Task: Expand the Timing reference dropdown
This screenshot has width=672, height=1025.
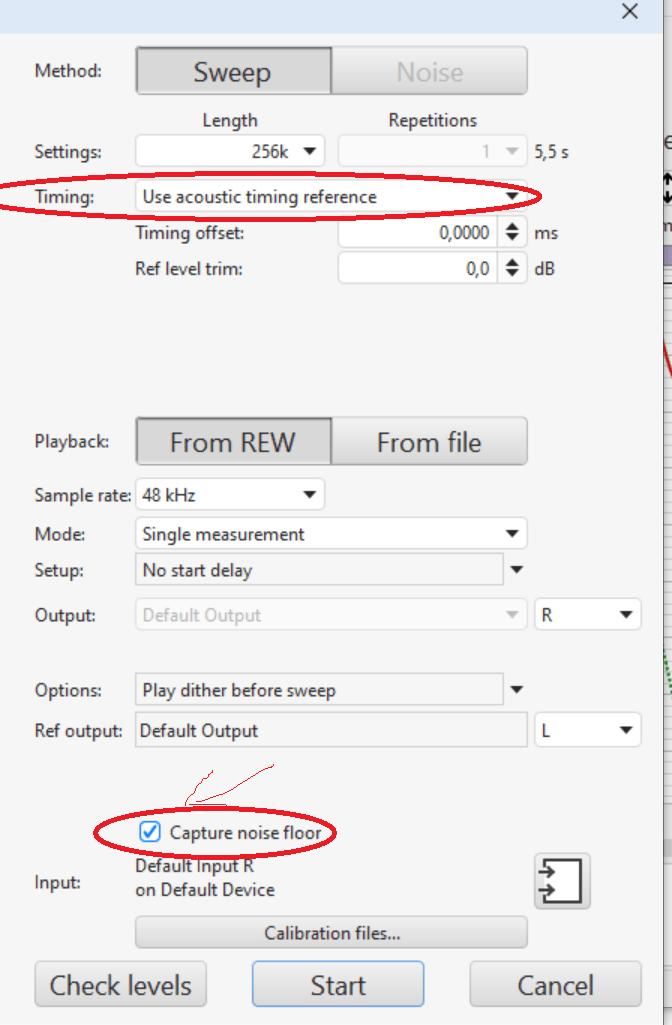Action: coord(331,196)
